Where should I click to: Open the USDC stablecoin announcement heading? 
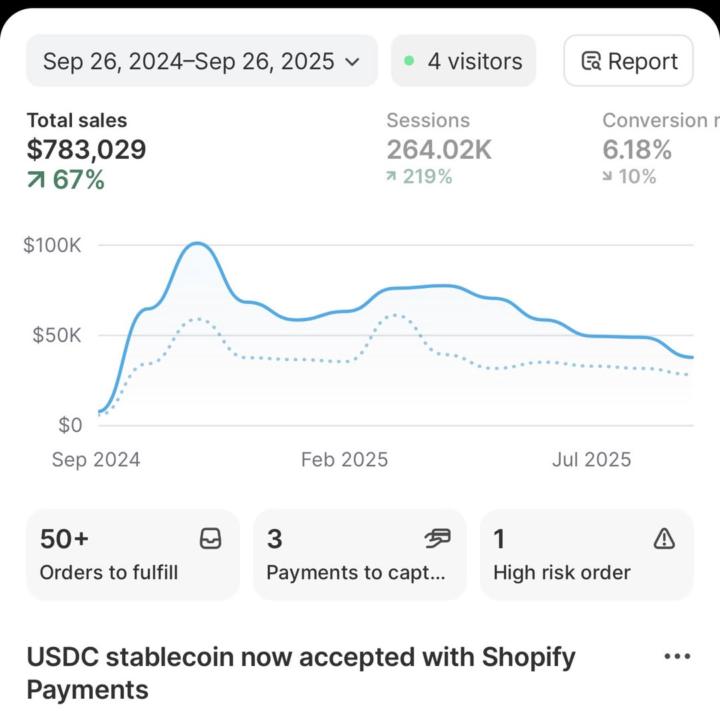[300, 673]
